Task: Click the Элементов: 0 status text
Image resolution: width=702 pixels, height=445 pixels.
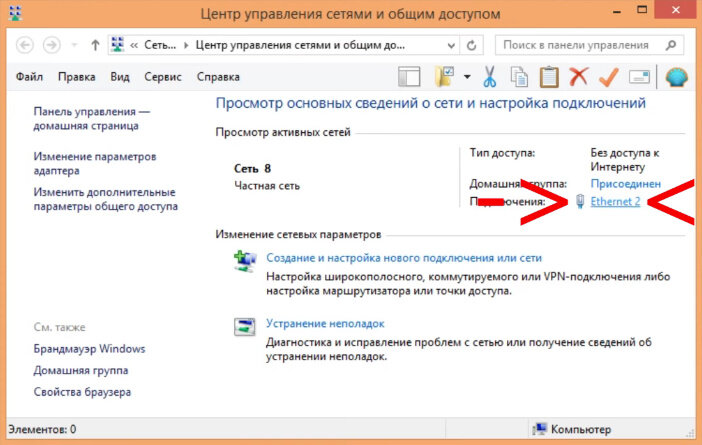Action: click(42, 430)
